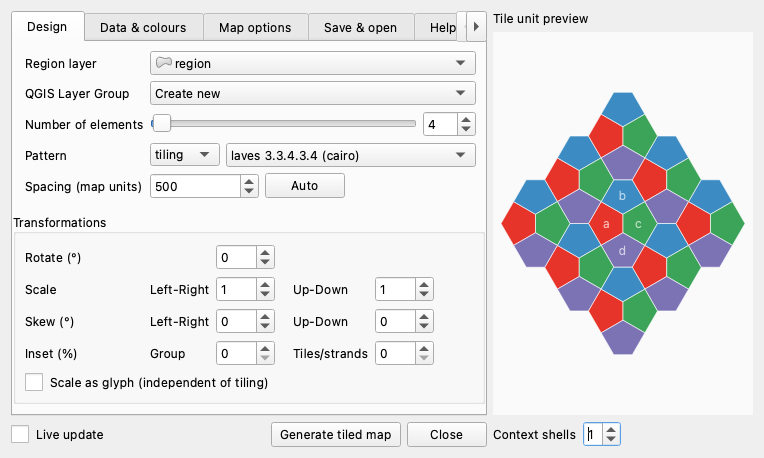Decrease Spacing with down arrow
This screenshot has width=764, height=458.
click(249, 191)
